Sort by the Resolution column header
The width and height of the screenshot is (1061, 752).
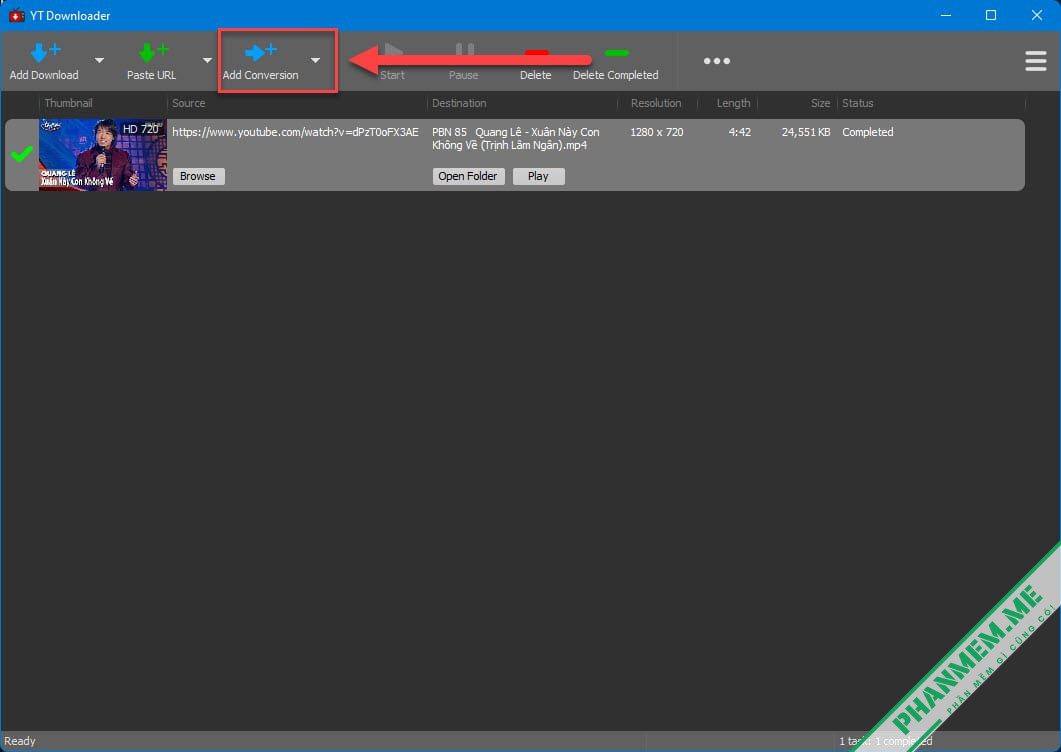coord(656,103)
